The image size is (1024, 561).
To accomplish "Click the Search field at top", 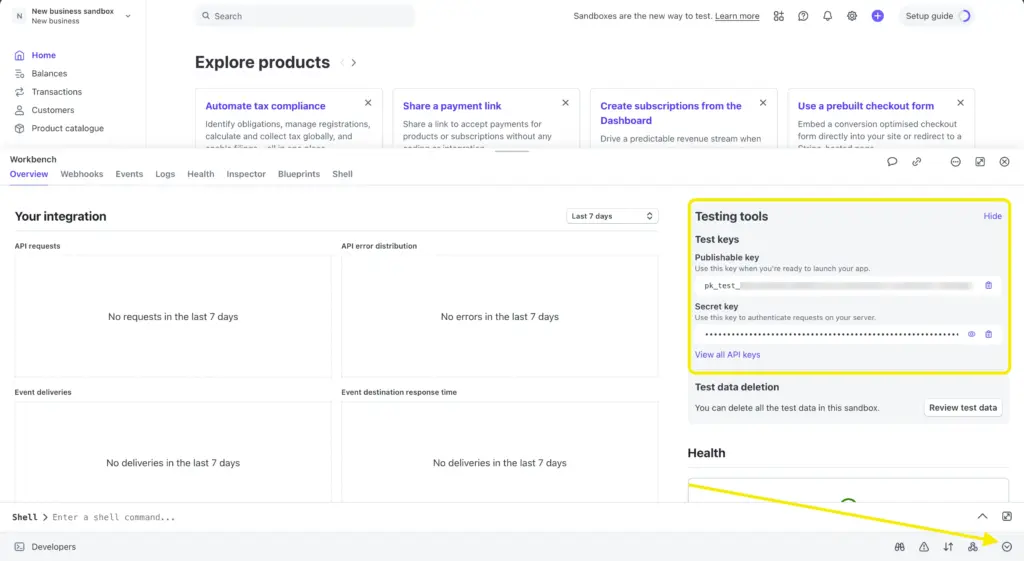I will pos(305,16).
